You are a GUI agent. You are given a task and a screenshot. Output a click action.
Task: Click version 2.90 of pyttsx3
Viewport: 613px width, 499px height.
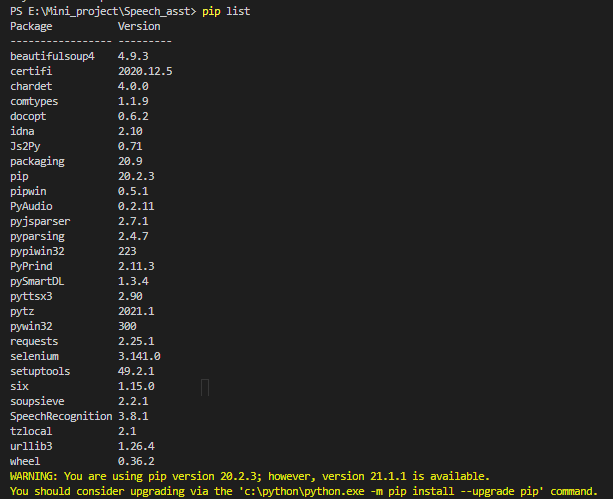[x=130, y=296]
